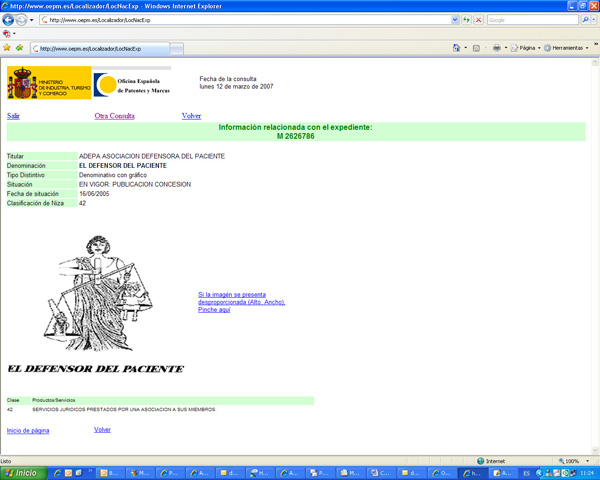
Task: Open the zoom level 100% dropdown
Action: click(x=575, y=461)
